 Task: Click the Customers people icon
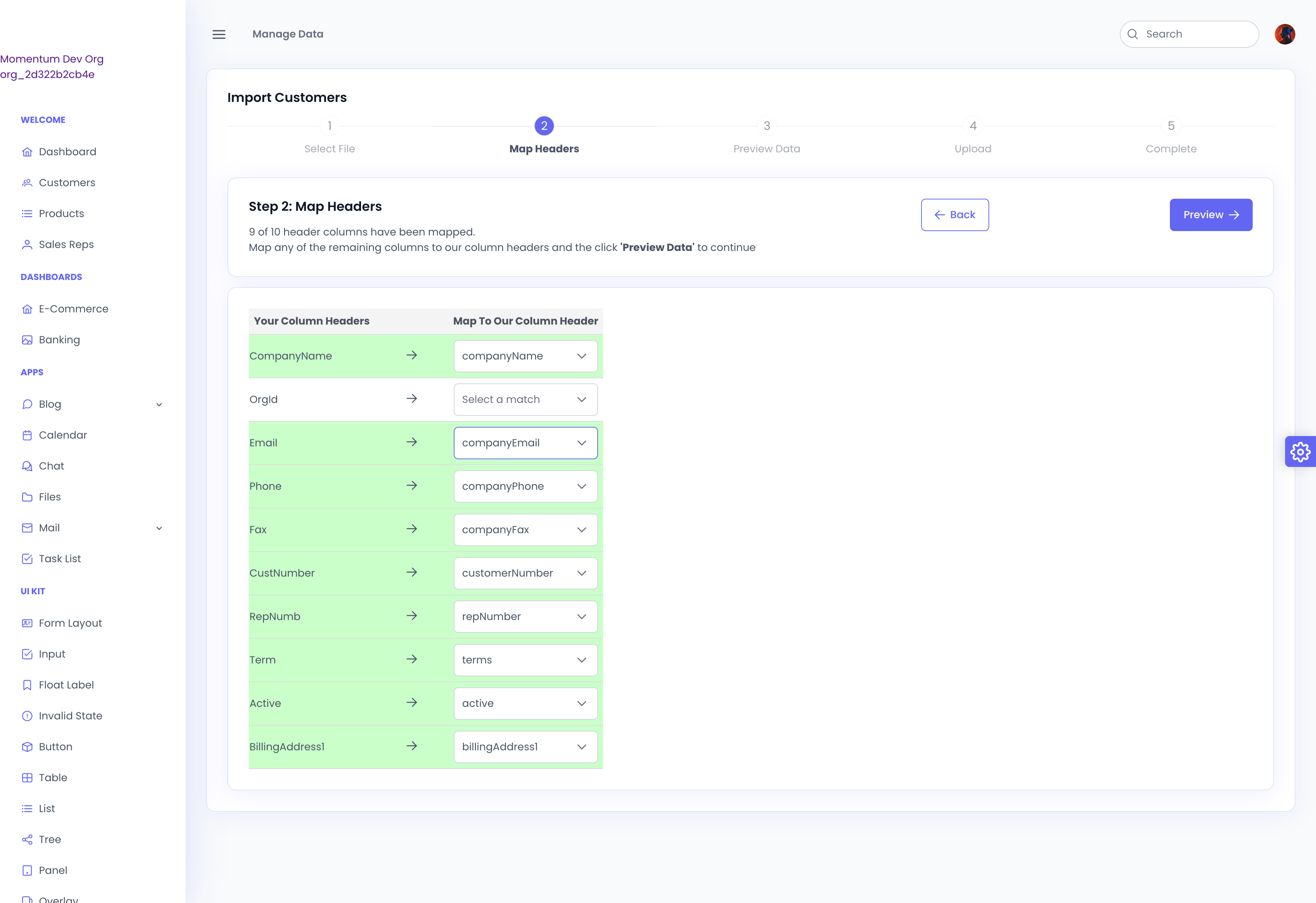[x=27, y=182]
